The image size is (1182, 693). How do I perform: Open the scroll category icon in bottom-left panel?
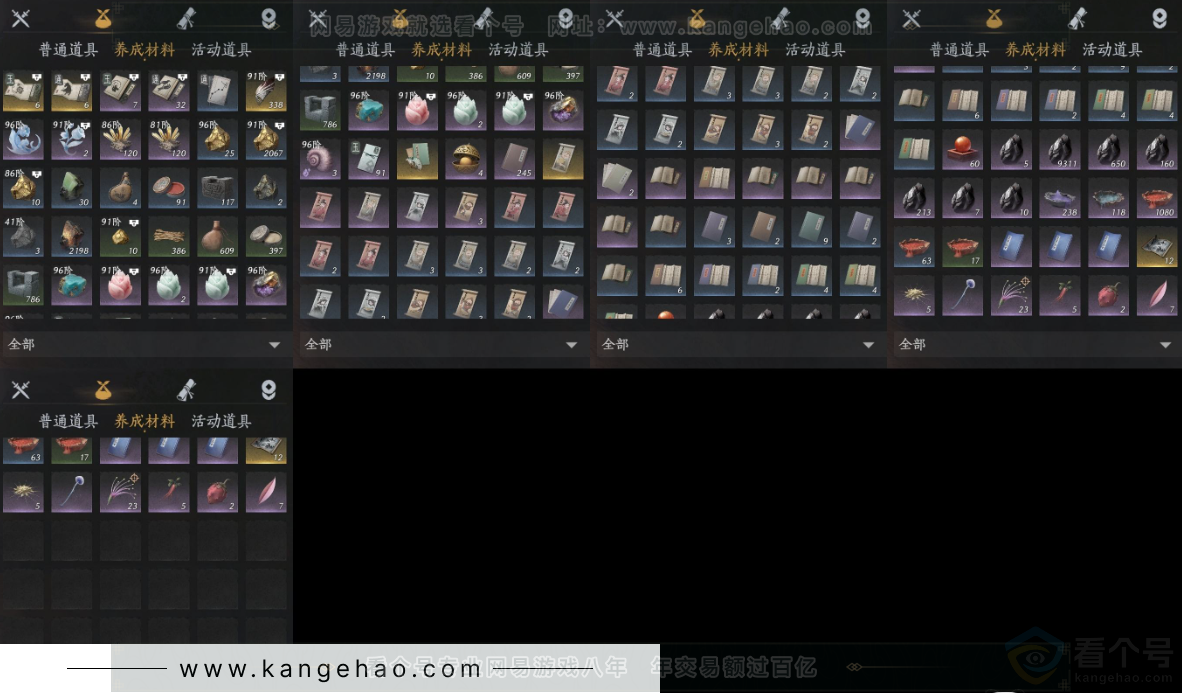[186, 390]
